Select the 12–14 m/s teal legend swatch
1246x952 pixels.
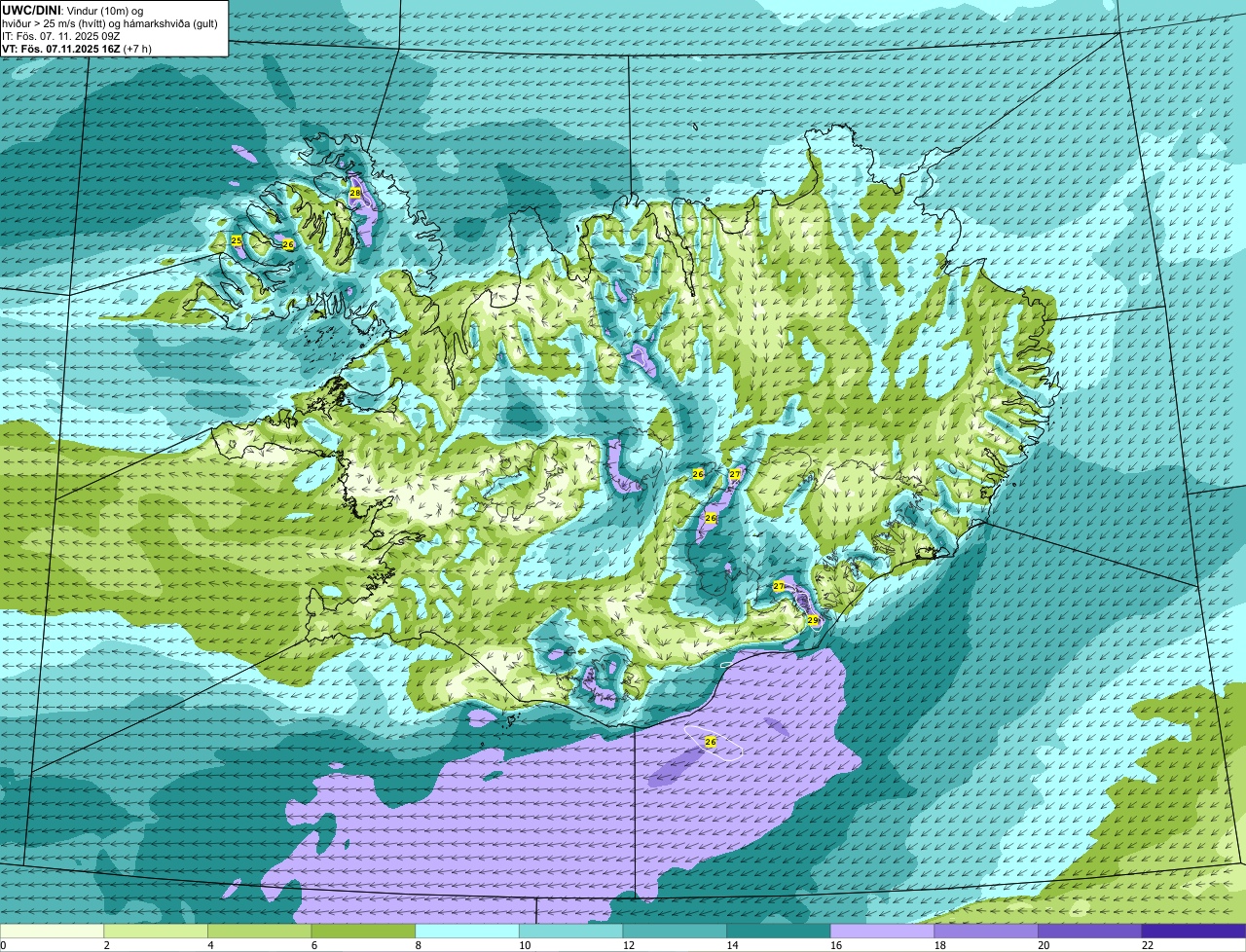click(675, 931)
